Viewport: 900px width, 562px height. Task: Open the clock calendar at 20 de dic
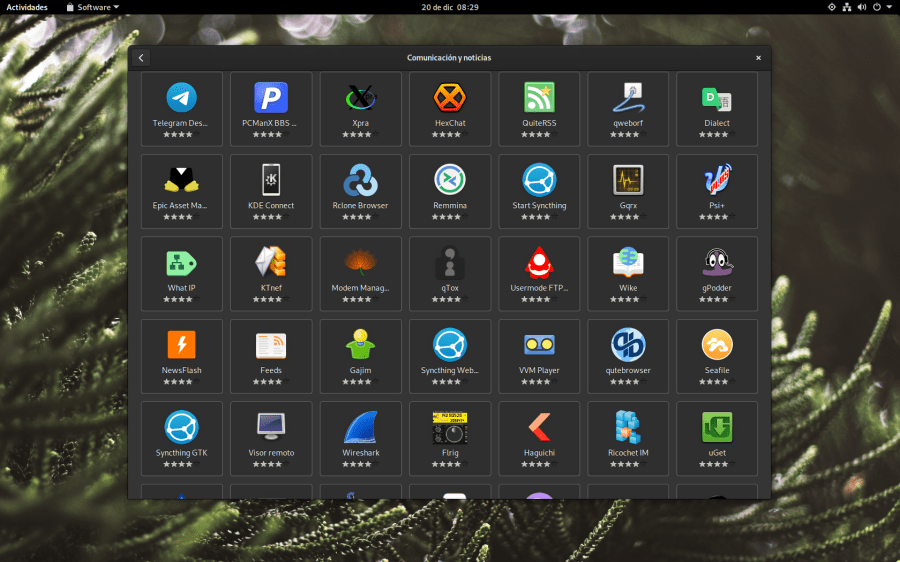tap(449, 7)
